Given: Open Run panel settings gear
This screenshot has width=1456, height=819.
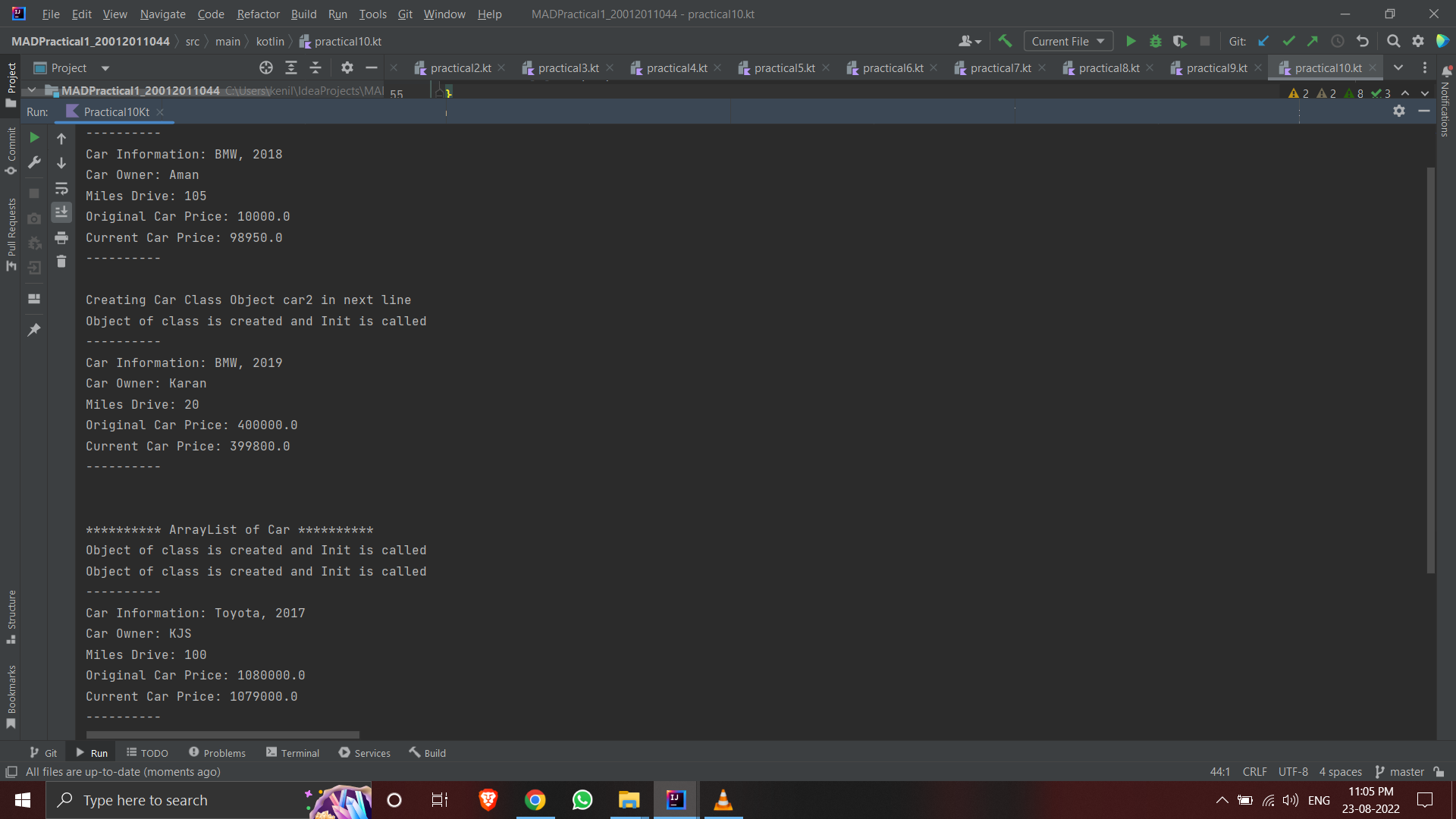Looking at the screenshot, I should tap(1399, 111).
